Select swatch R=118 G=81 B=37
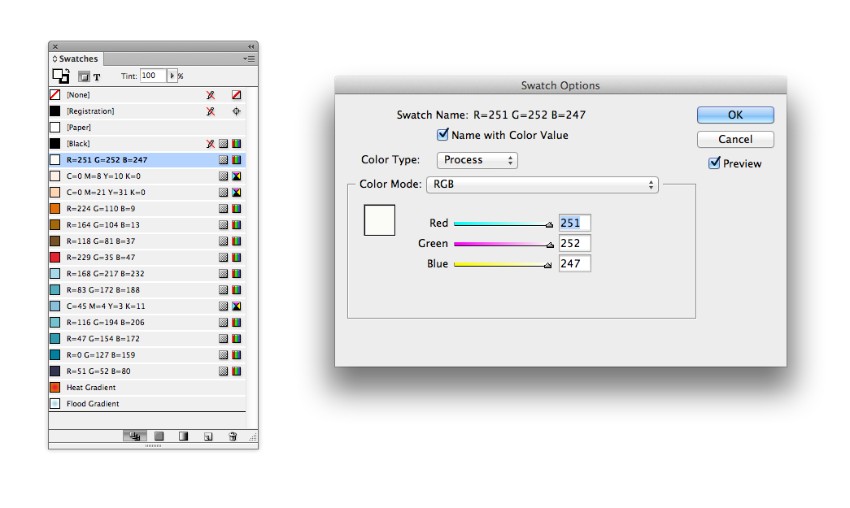850x508 pixels. (147, 241)
